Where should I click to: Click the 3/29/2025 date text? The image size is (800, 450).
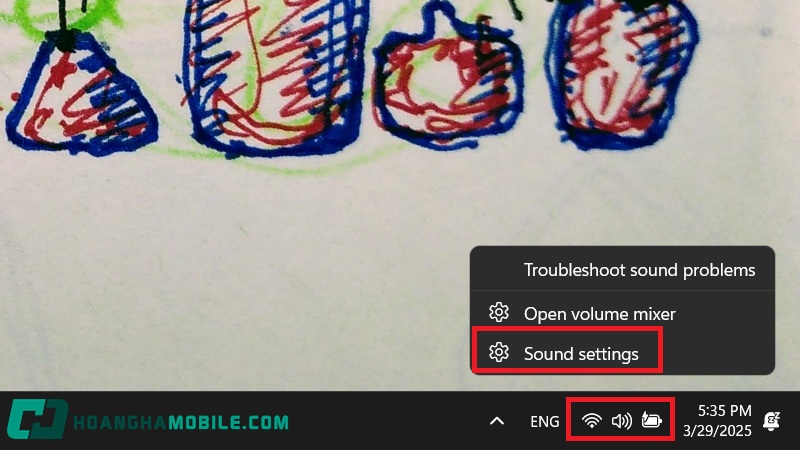[x=717, y=431]
